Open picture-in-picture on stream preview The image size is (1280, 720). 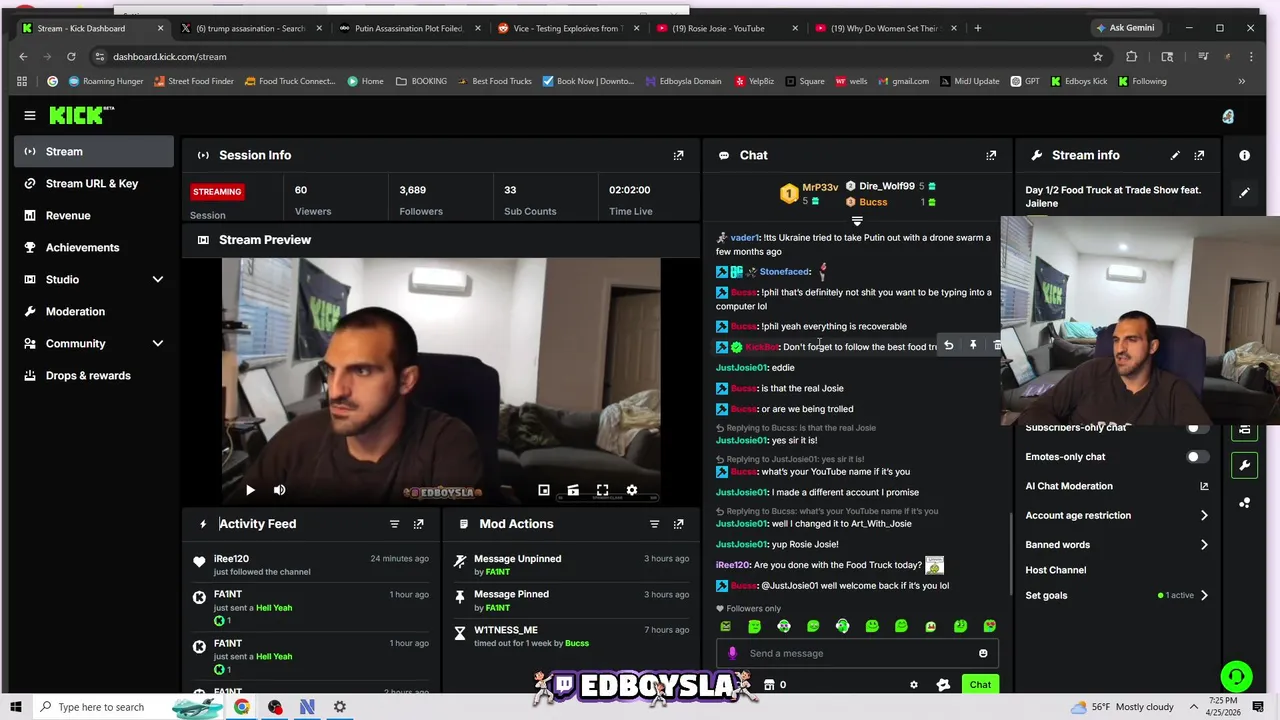click(543, 490)
